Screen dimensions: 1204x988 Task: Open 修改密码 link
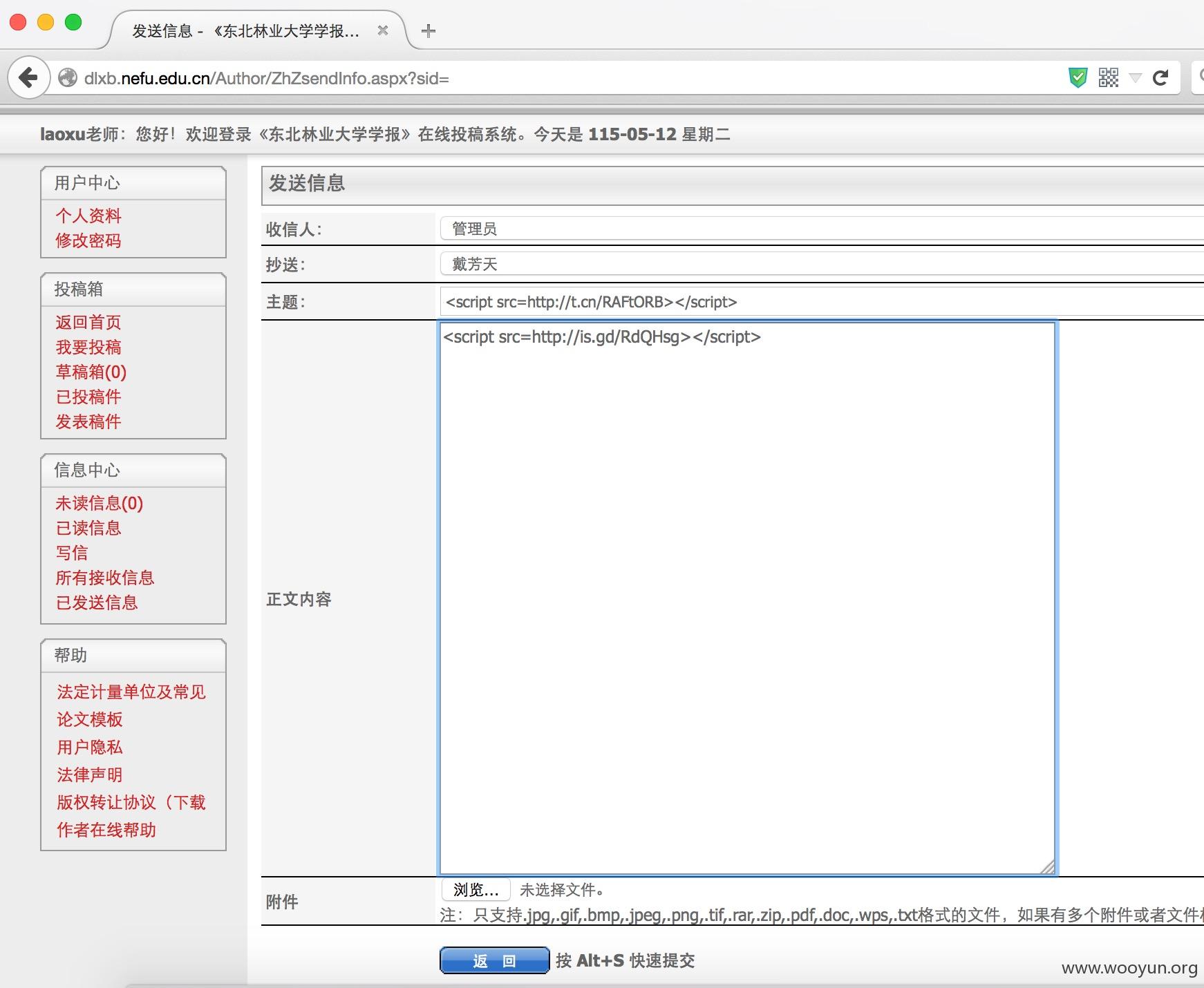88,240
